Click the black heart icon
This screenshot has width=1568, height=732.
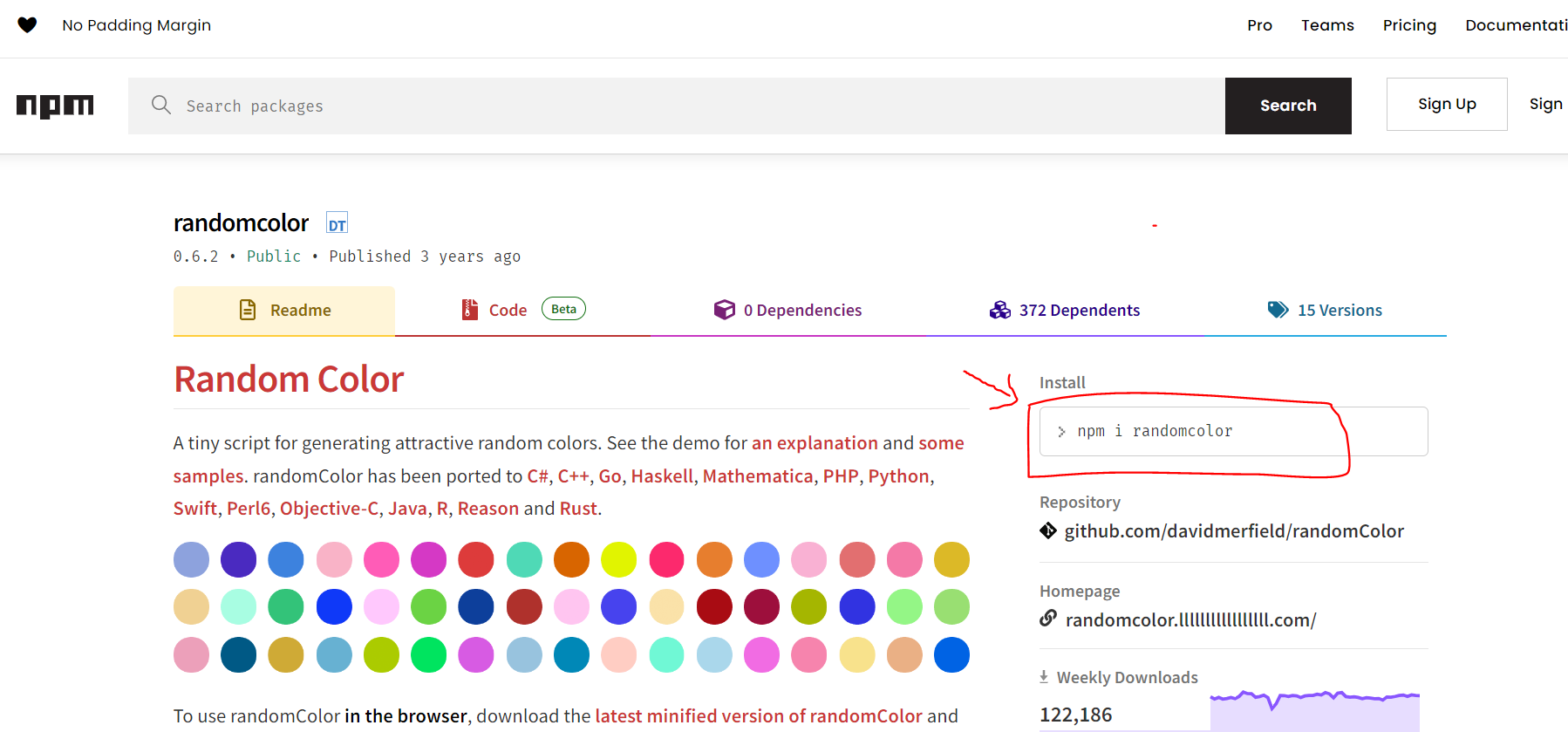(27, 25)
